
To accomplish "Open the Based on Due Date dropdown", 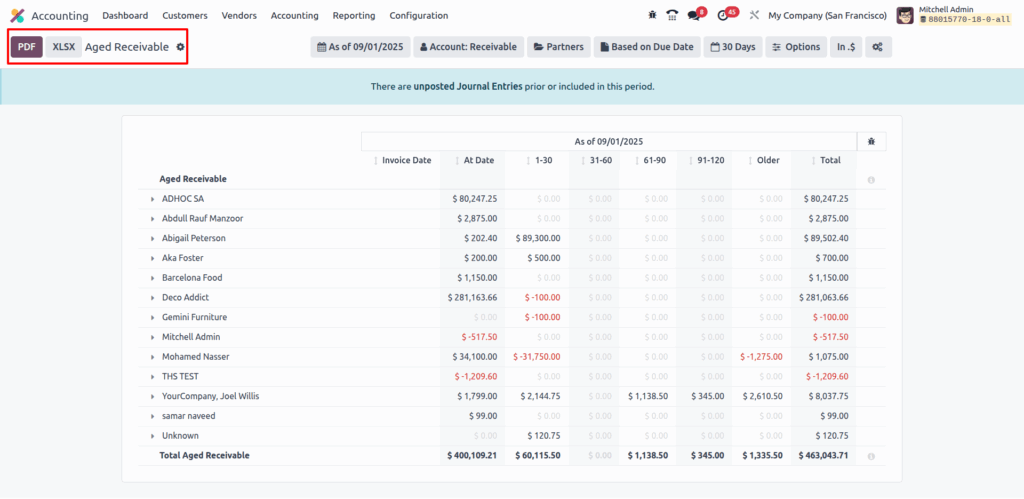I will 647,47.
